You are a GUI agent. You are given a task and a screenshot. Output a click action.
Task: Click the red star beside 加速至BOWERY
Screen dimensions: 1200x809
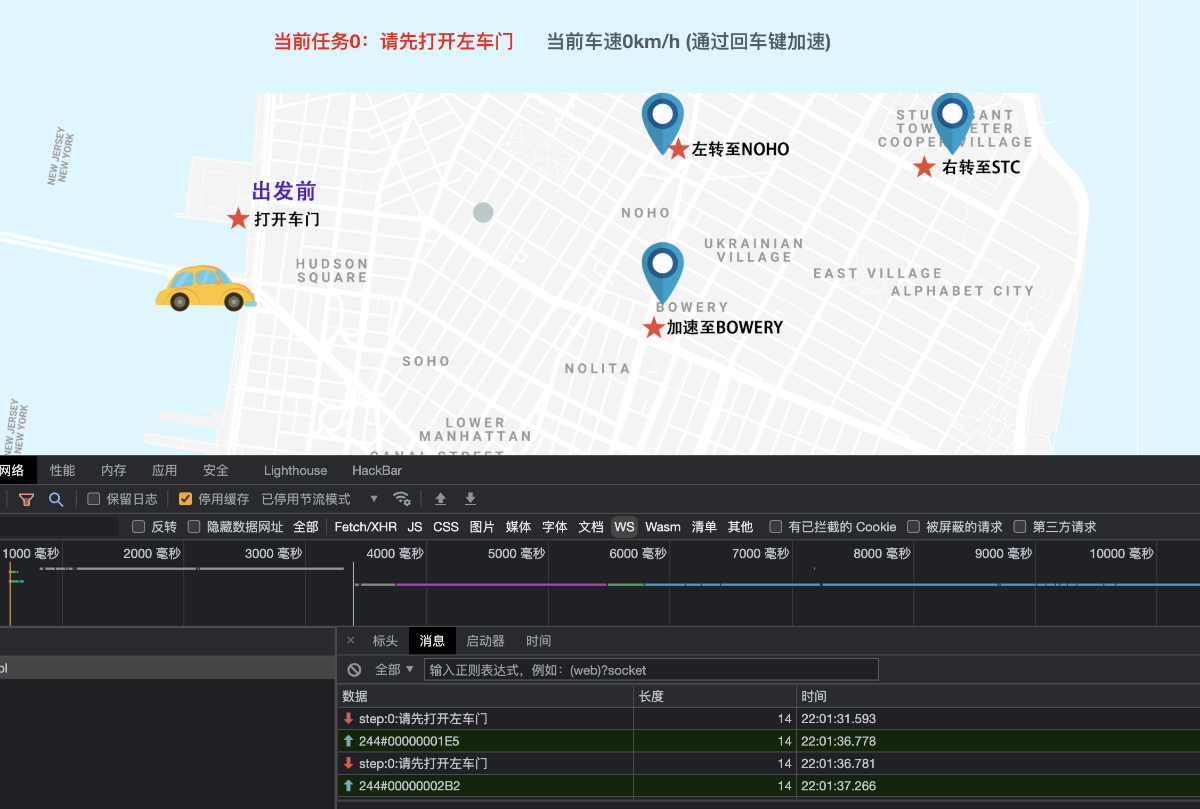pyautogui.click(x=653, y=327)
